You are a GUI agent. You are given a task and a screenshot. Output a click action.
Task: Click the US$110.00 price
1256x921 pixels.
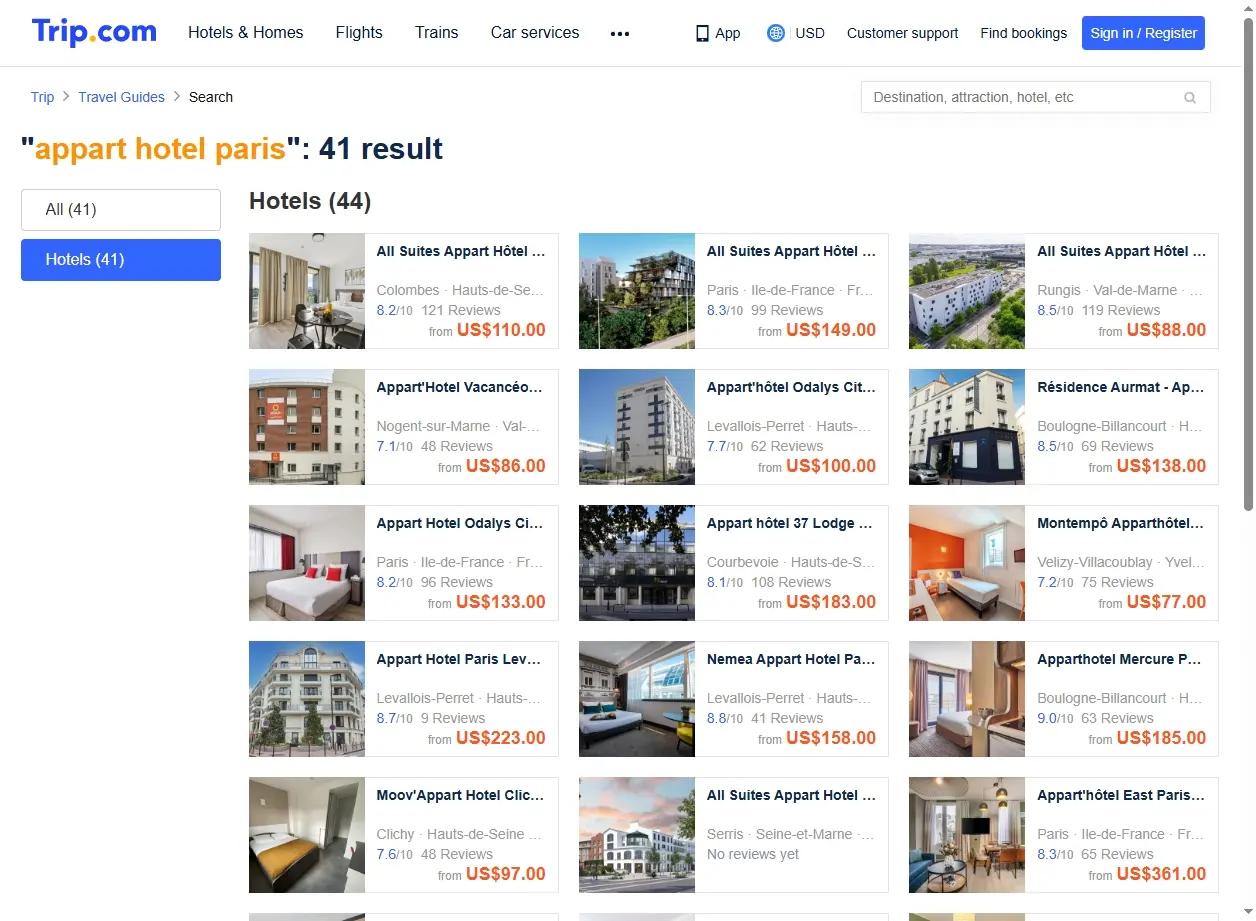501,330
